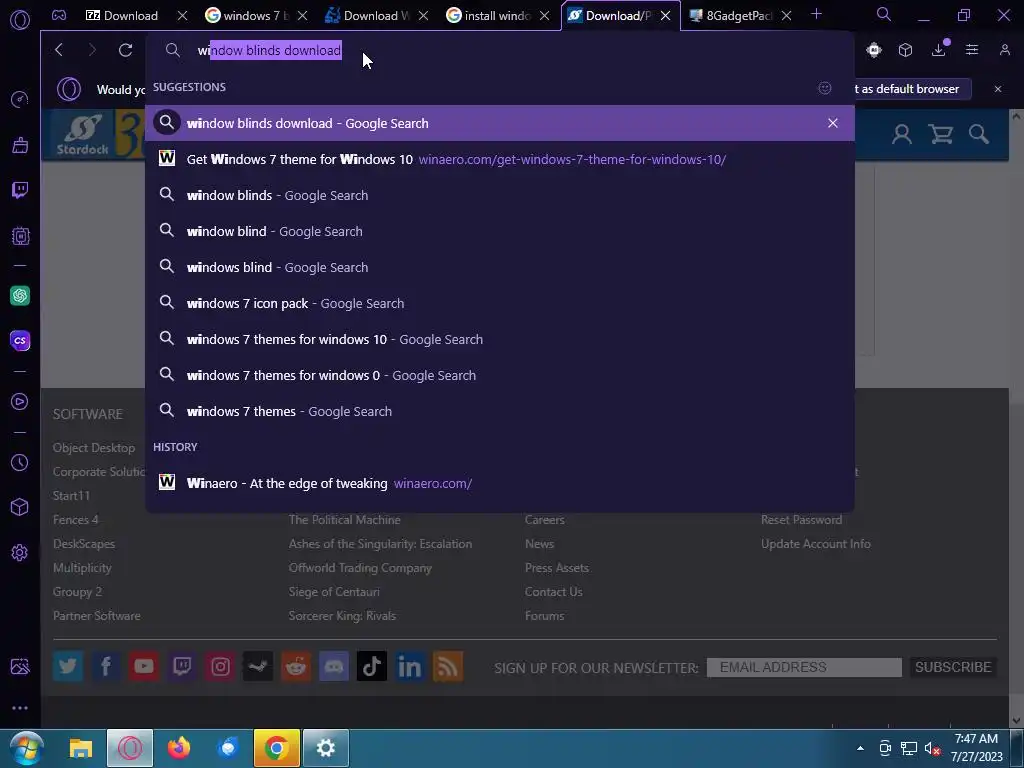Click the address bar search field

[x=500, y=50]
